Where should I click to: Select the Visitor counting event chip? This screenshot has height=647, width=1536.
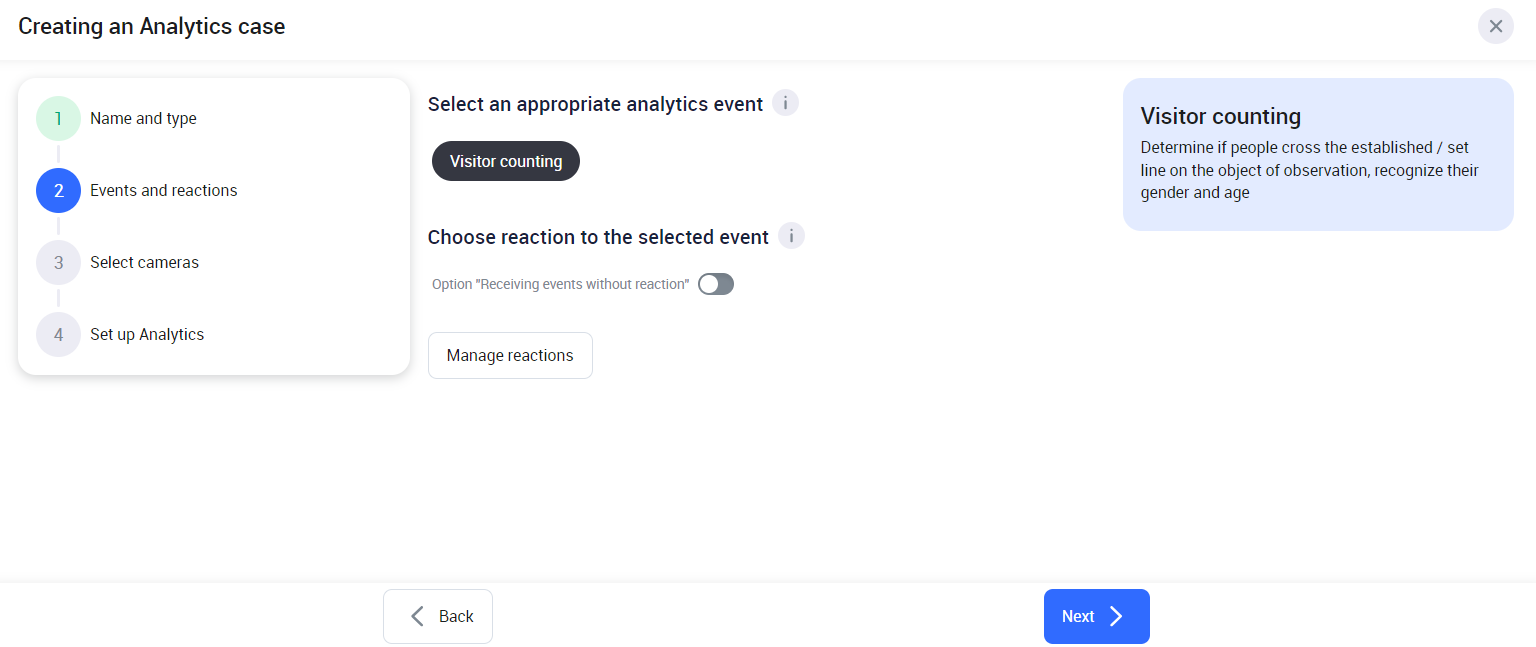click(x=506, y=161)
